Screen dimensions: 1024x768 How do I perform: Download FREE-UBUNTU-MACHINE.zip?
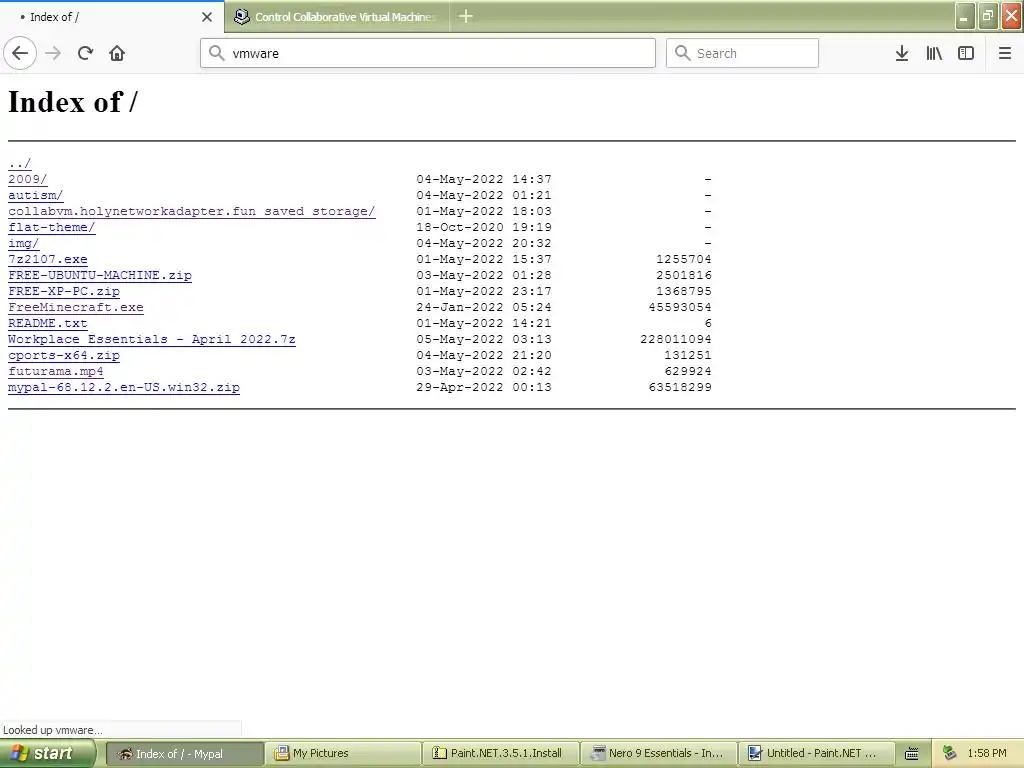pyautogui.click(x=100, y=275)
